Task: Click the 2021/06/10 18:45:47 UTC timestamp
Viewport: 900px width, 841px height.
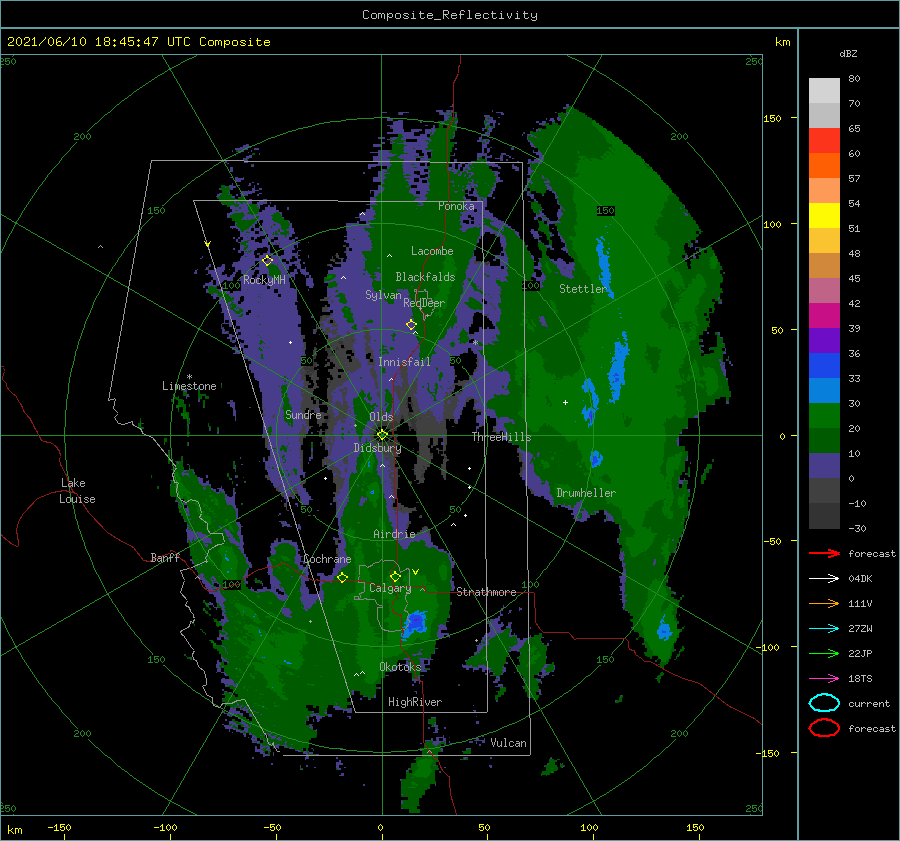Action: [x=100, y=42]
